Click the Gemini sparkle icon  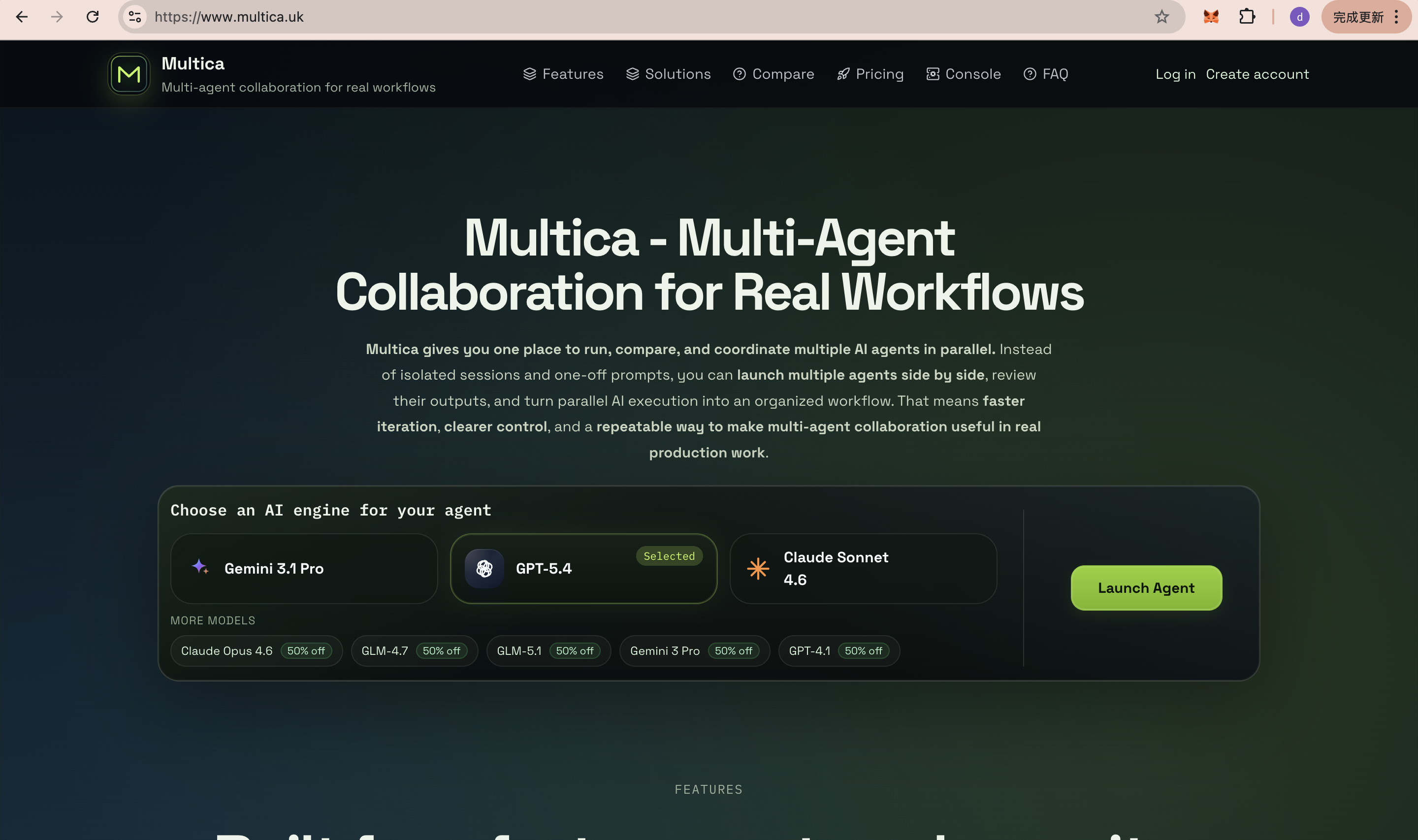click(200, 568)
